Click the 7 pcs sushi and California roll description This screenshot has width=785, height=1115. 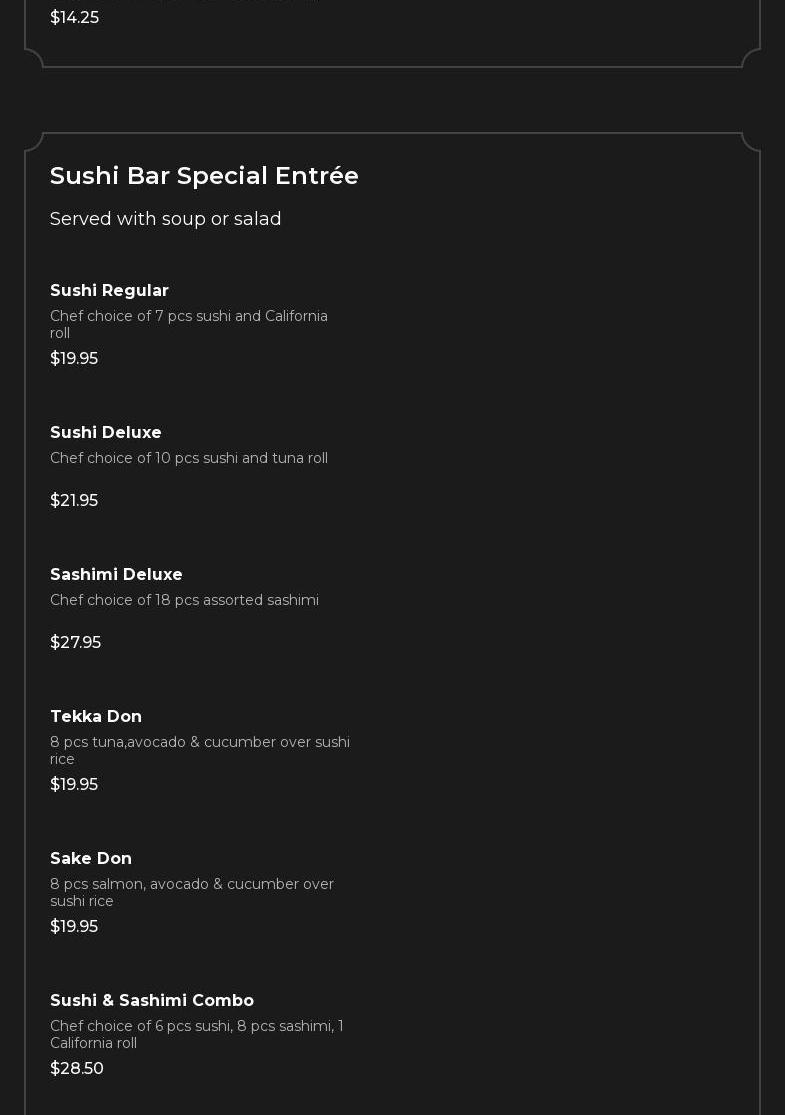(x=189, y=324)
